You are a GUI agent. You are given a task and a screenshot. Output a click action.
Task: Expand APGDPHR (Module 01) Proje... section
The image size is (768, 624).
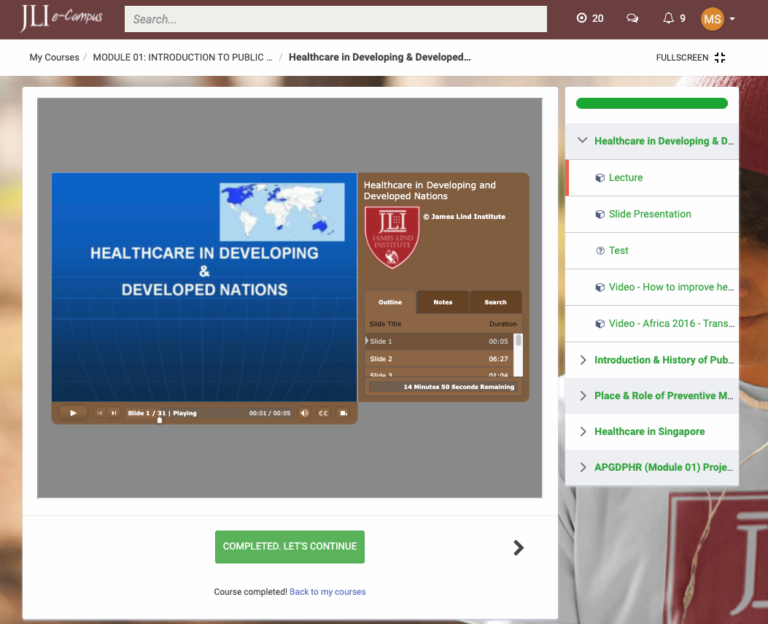point(652,467)
